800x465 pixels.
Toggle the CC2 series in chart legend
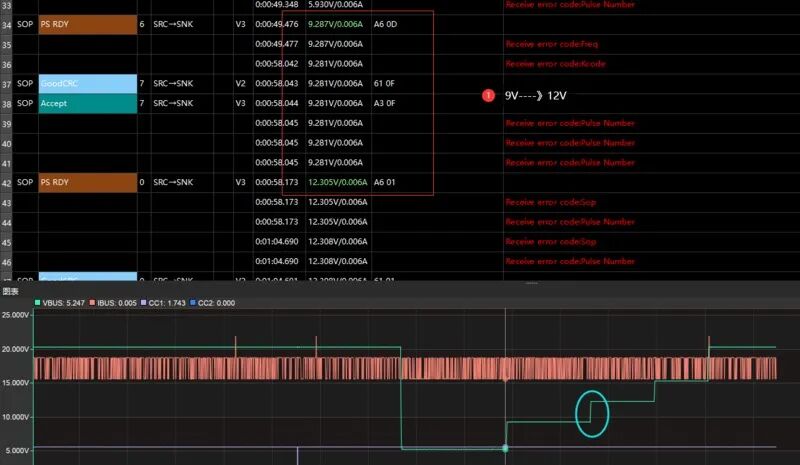point(212,303)
